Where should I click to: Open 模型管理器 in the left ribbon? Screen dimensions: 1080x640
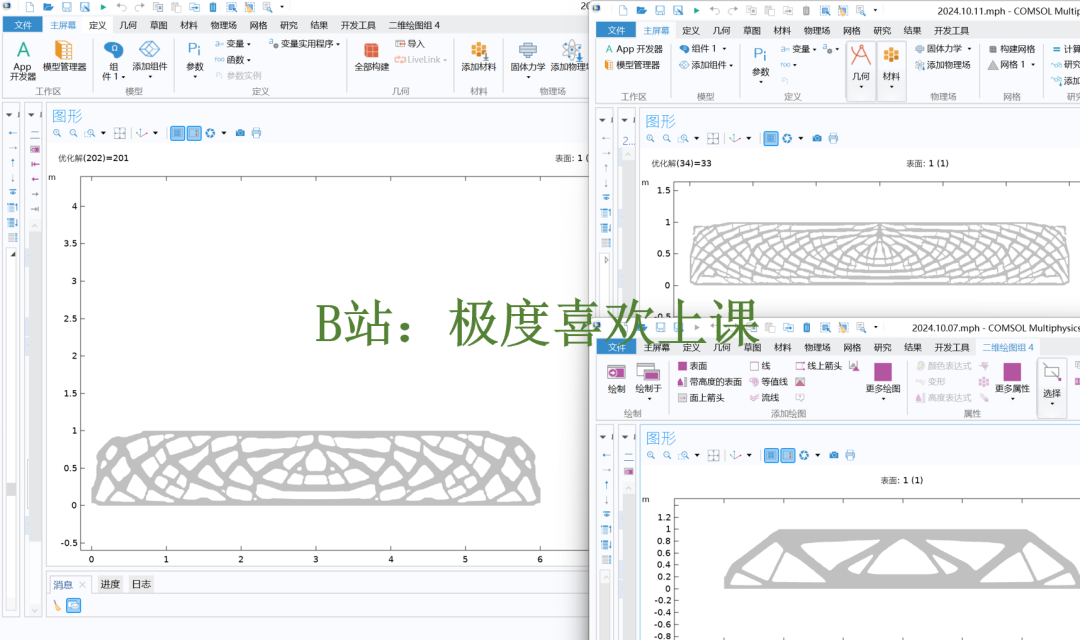64,56
